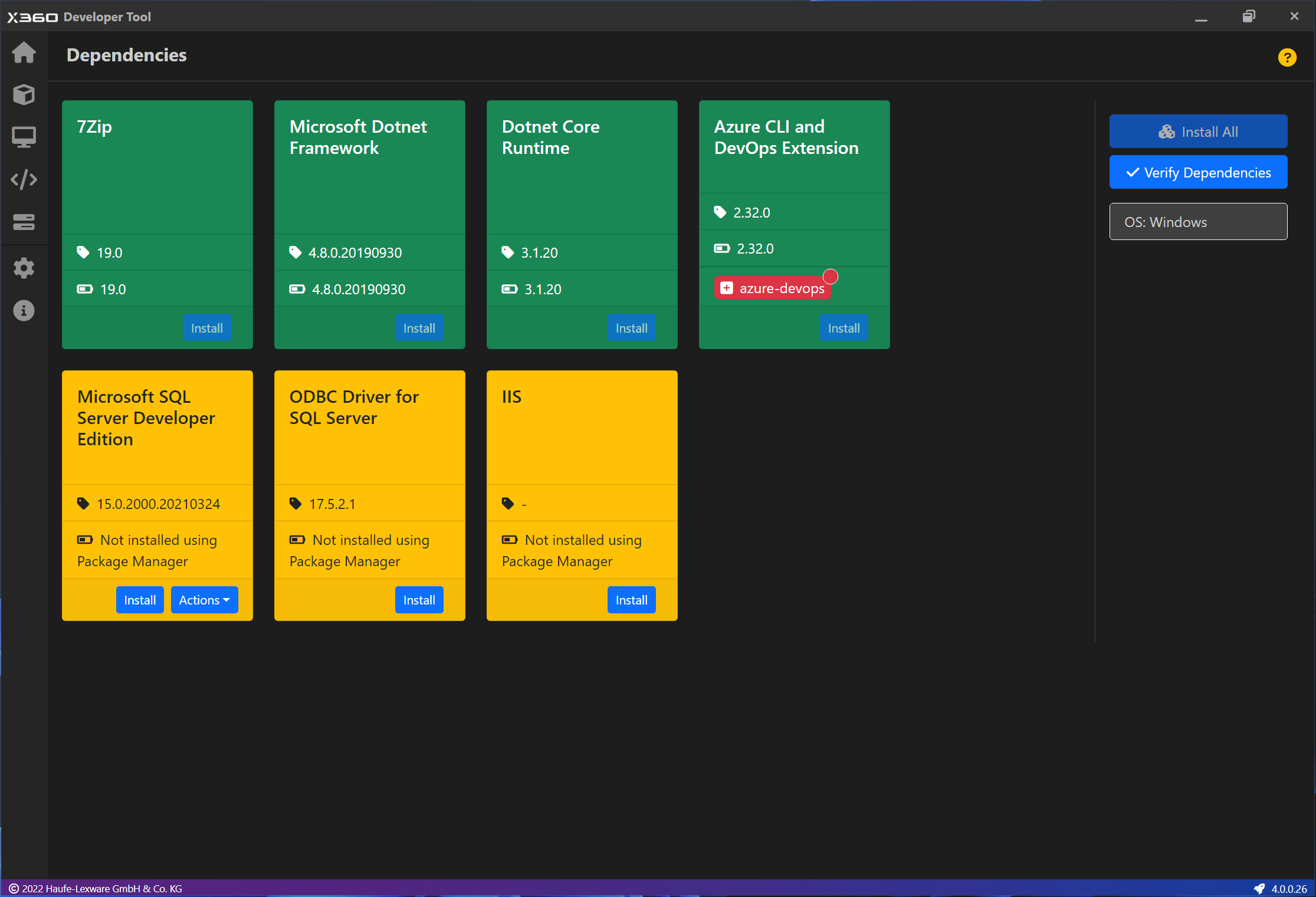Install Microsoft Dotnet Framework
Image resolution: width=1316 pixels, height=897 pixels.
(x=419, y=328)
